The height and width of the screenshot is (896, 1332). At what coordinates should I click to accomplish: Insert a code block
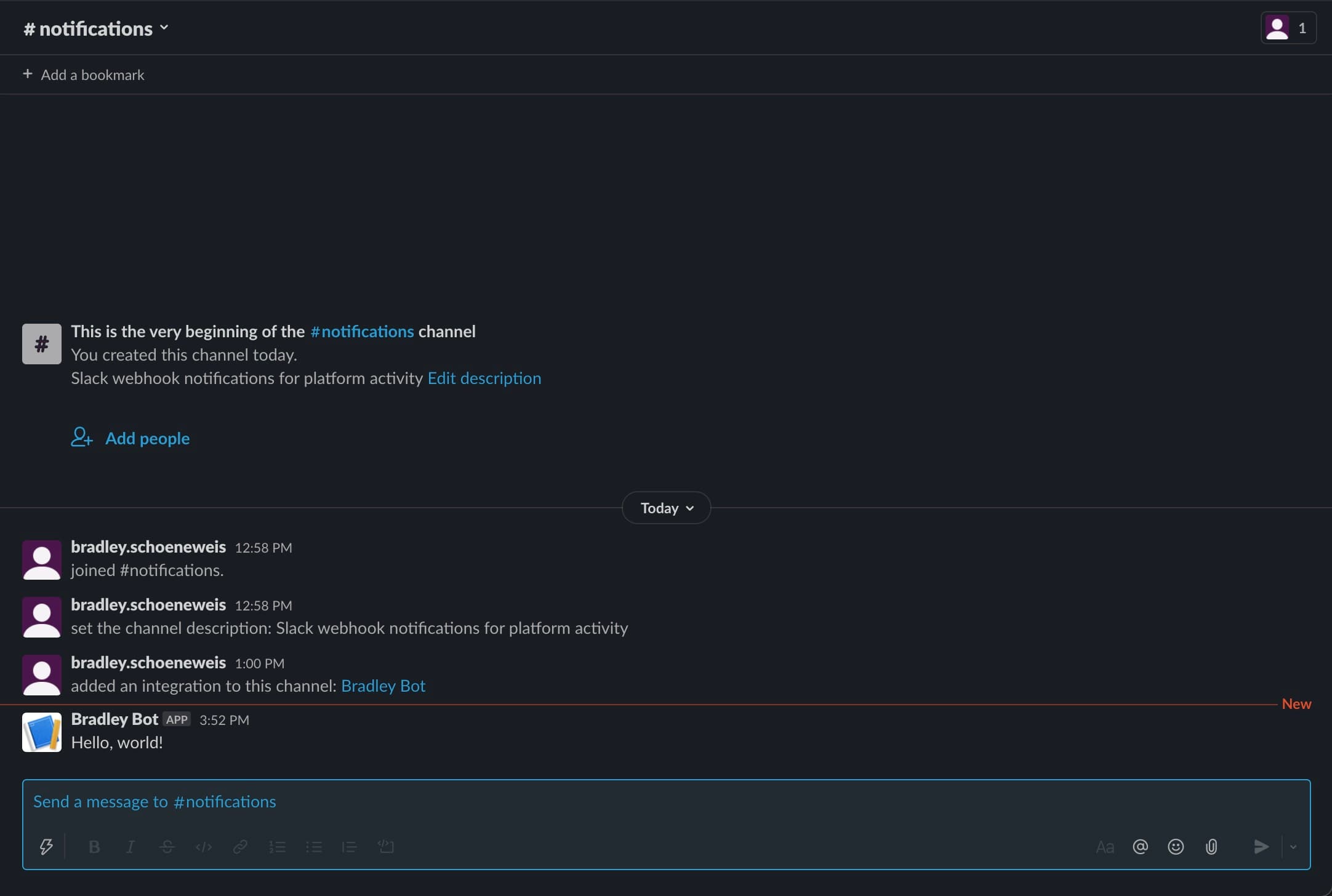(386, 847)
